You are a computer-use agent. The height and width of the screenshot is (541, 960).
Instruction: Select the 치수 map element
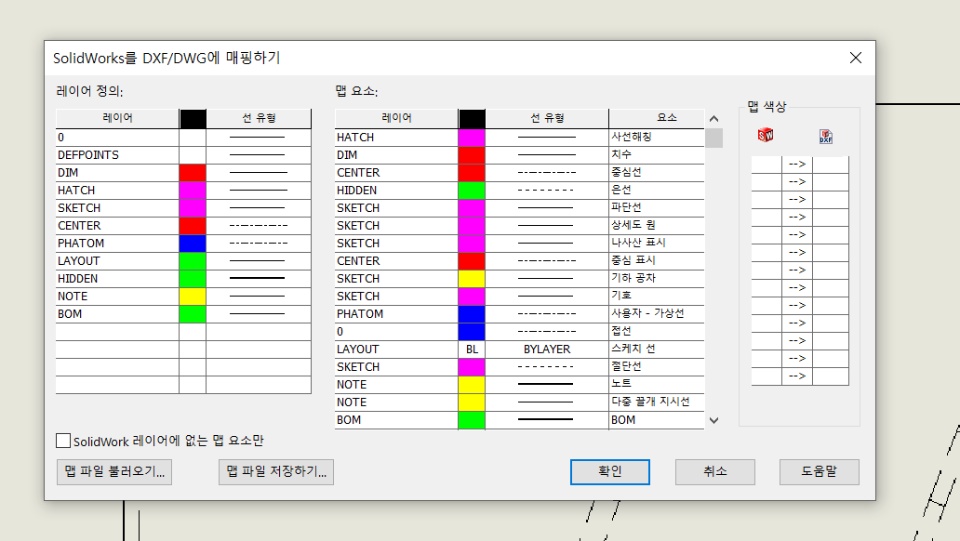[656, 155]
